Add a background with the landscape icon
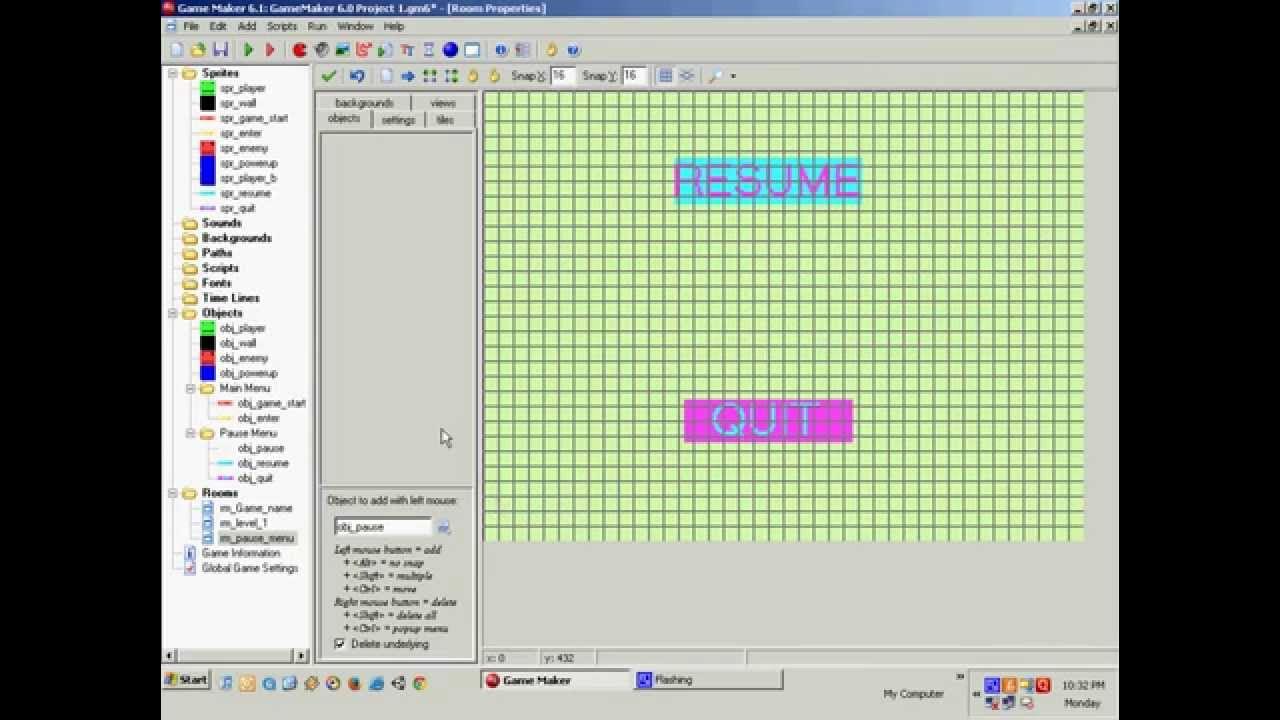 pos(342,50)
